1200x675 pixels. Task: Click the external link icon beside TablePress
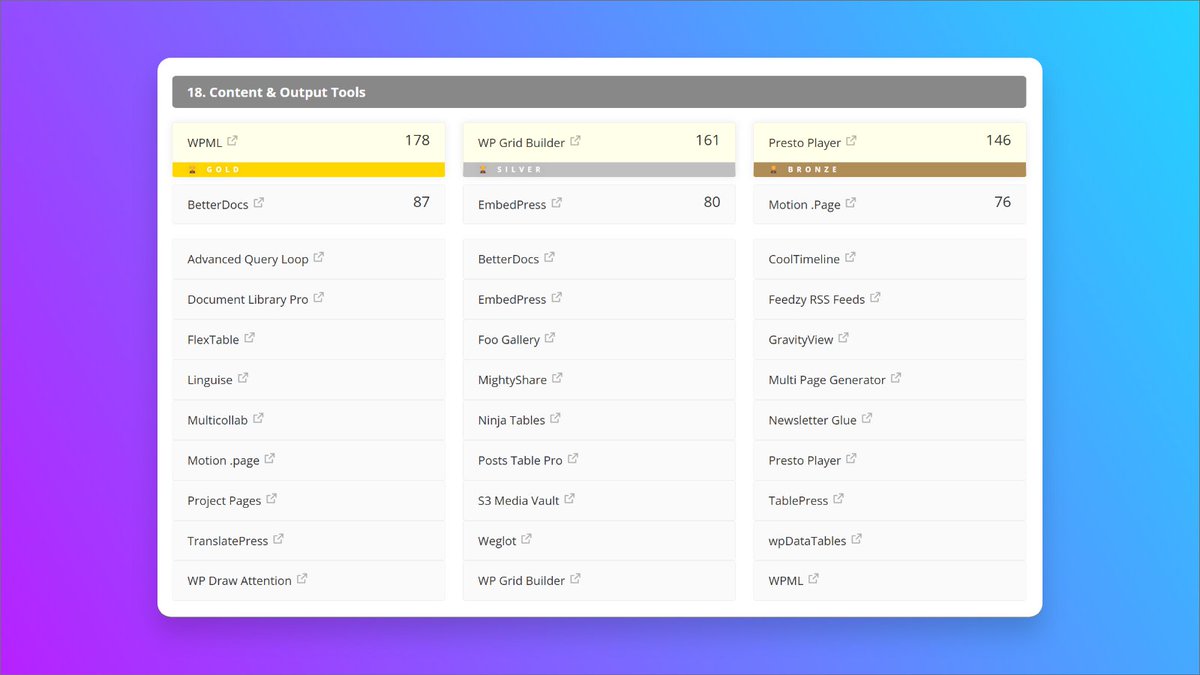click(x=839, y=498)
